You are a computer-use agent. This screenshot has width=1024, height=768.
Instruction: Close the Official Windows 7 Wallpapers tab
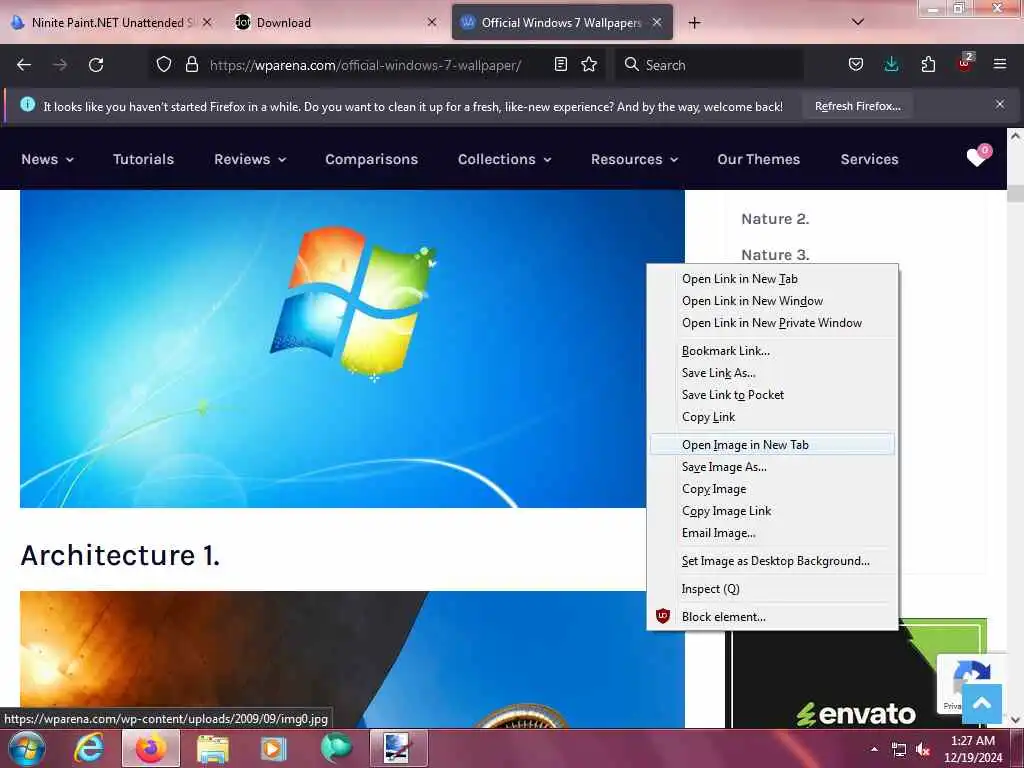click(x=657, y=22)
